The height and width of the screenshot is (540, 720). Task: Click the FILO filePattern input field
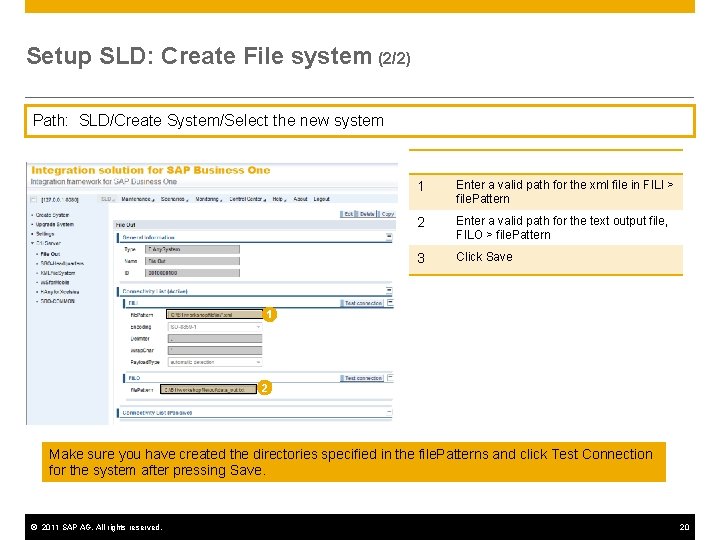click(x=208, y=389)
